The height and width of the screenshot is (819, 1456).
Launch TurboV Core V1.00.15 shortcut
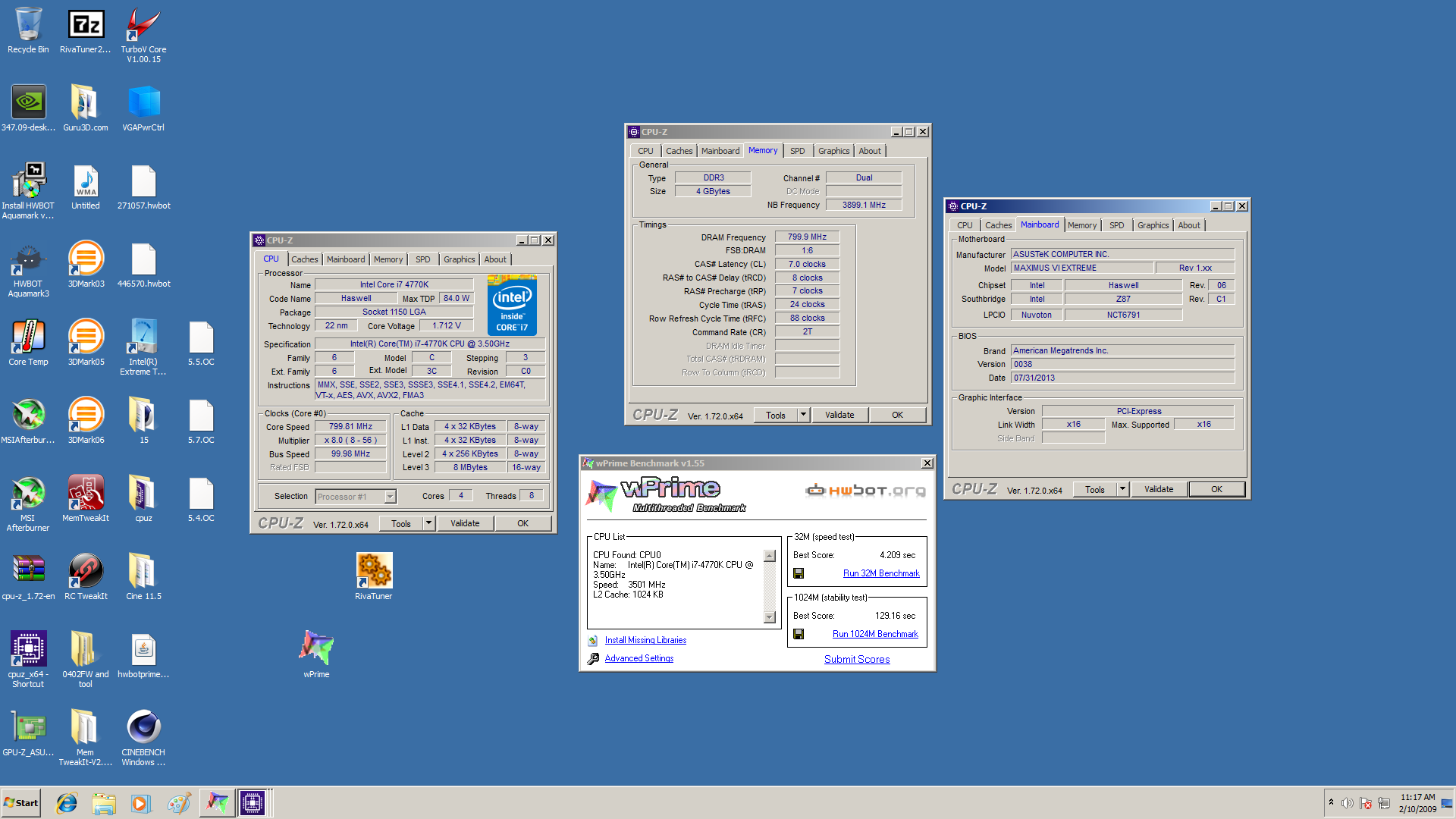143,35
